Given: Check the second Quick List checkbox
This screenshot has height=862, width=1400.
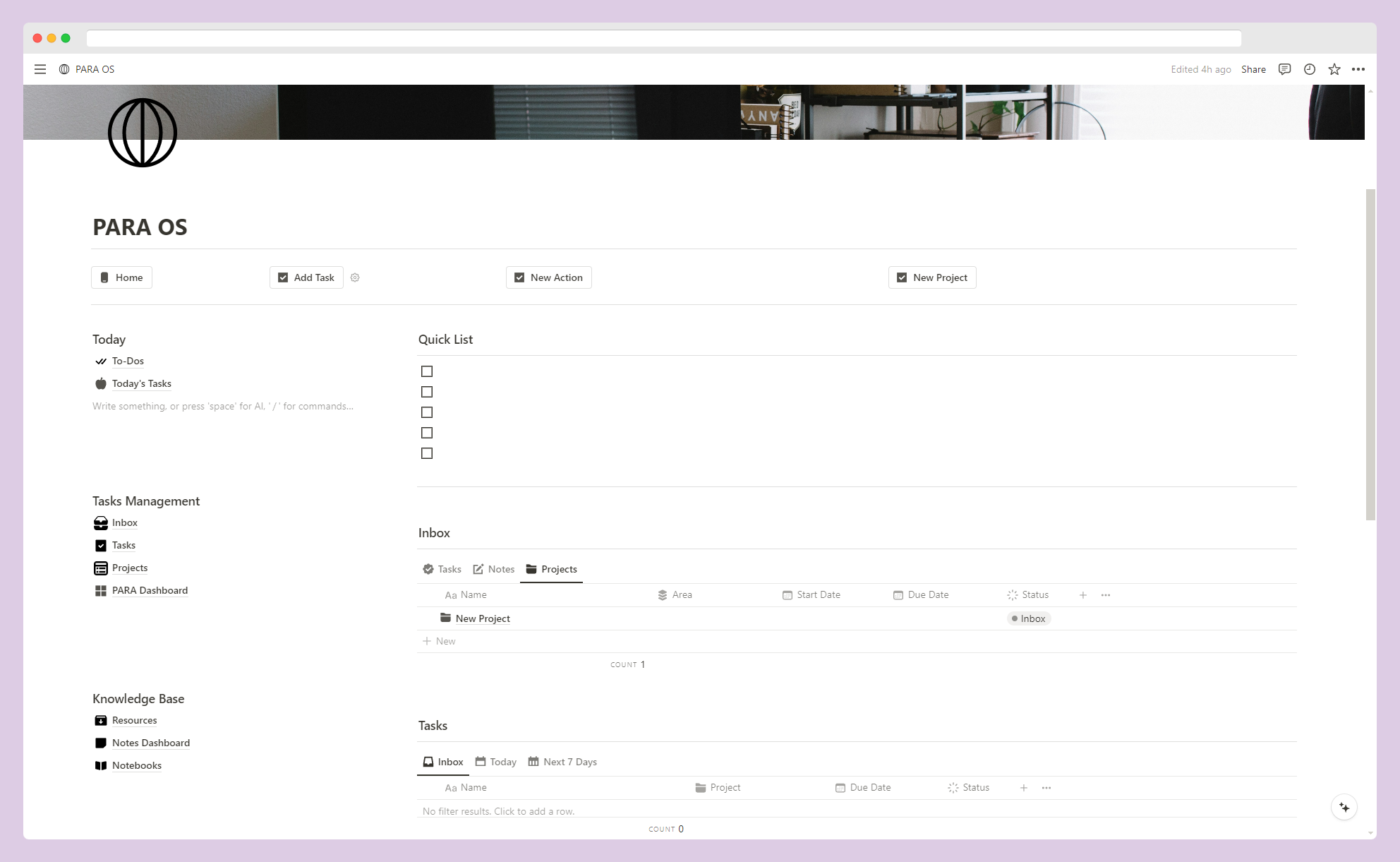Looking at the screenshot, I should [x=427, y=392].
